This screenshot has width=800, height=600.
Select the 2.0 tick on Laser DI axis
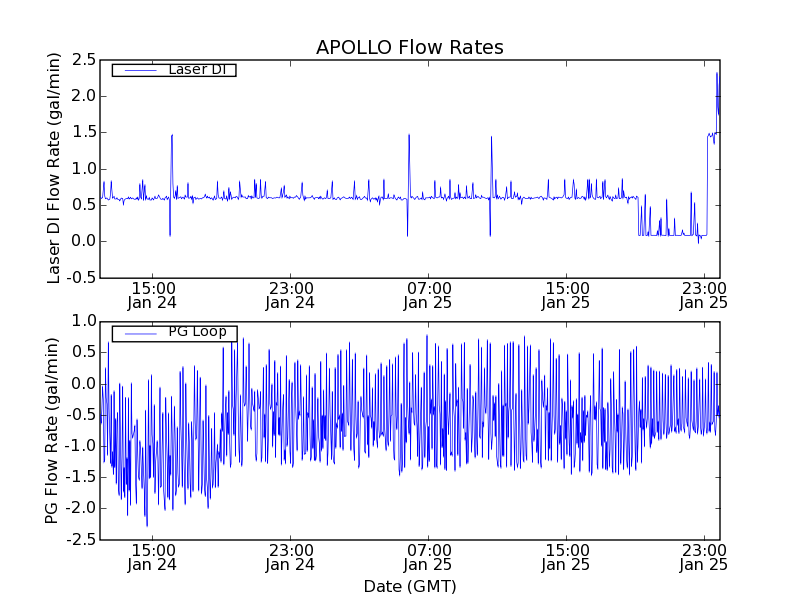(84, 96)
